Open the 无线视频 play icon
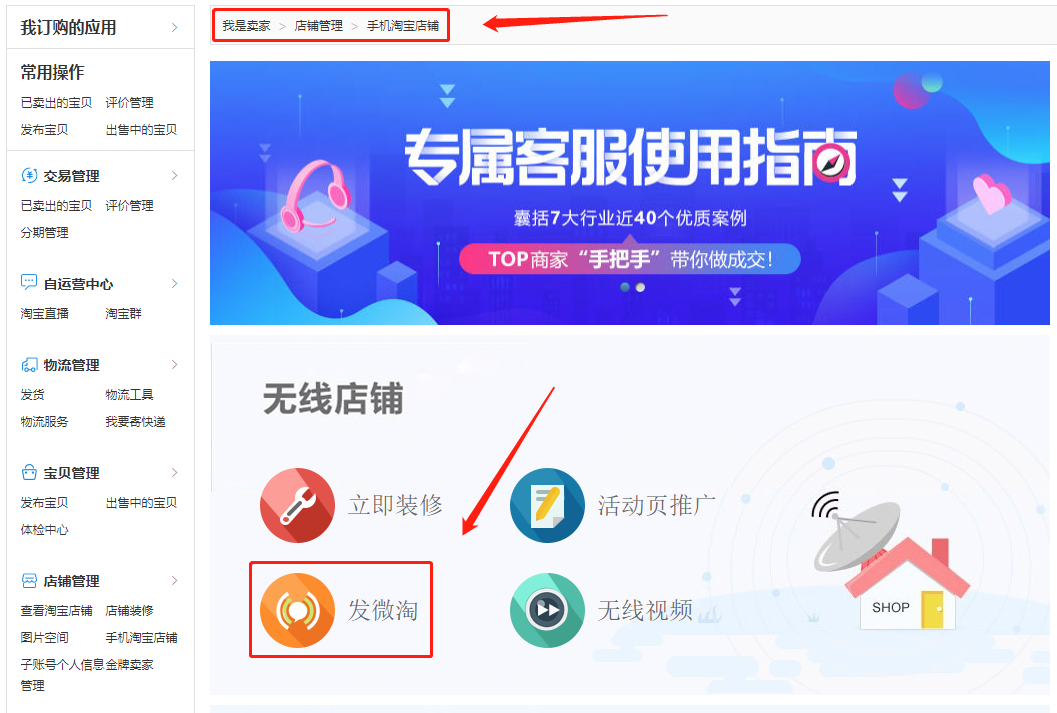This screenshot has width=1057, height=713. point(547,610)
